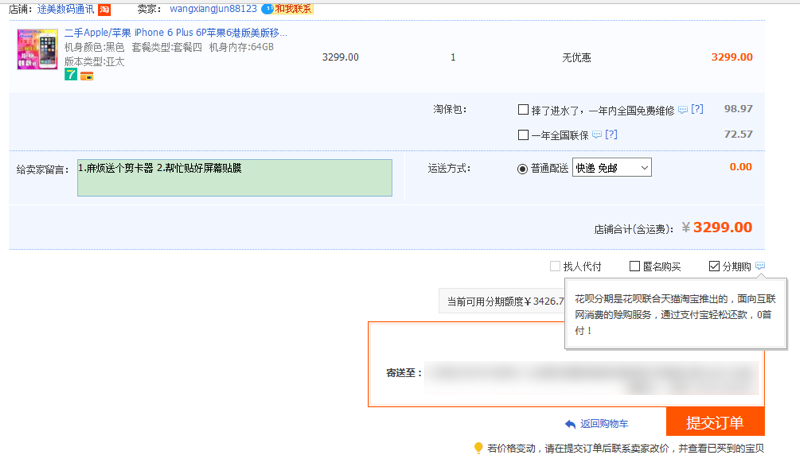Check the 一年全国联保 warranty option
The width and height of the screenshot is (800, 463).
pyautogui.click(x=523, y=135)
